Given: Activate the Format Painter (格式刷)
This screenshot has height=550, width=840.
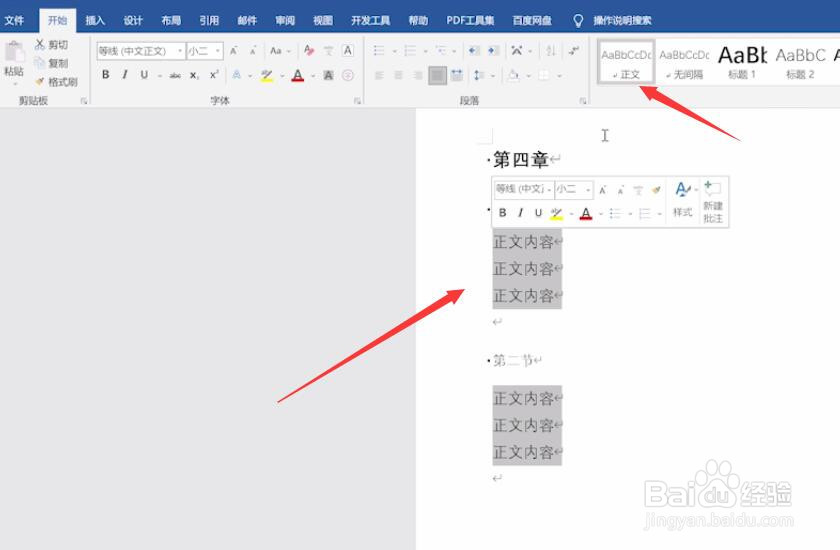Looking at the screenshot, I should point(56,82).
